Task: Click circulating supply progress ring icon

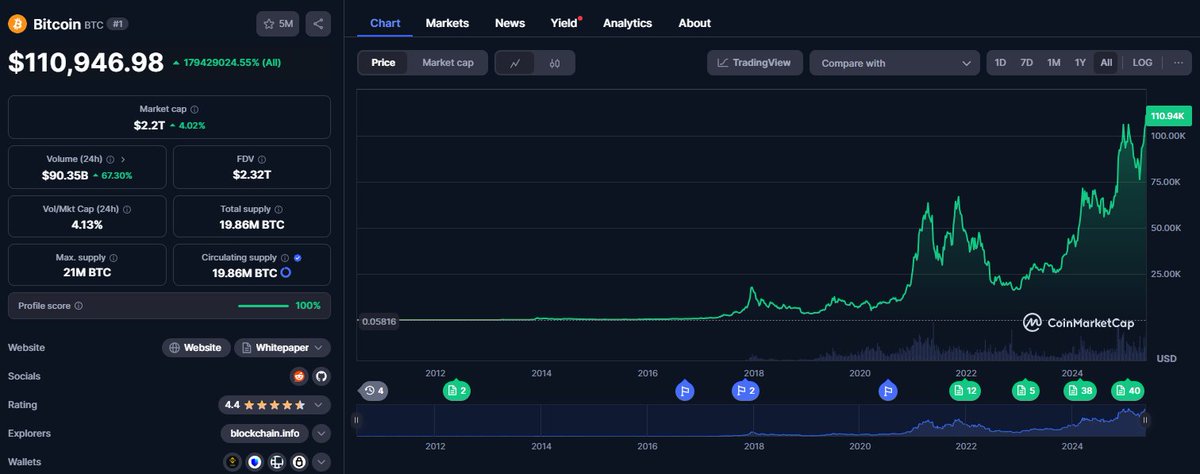Action: (286, 272)
